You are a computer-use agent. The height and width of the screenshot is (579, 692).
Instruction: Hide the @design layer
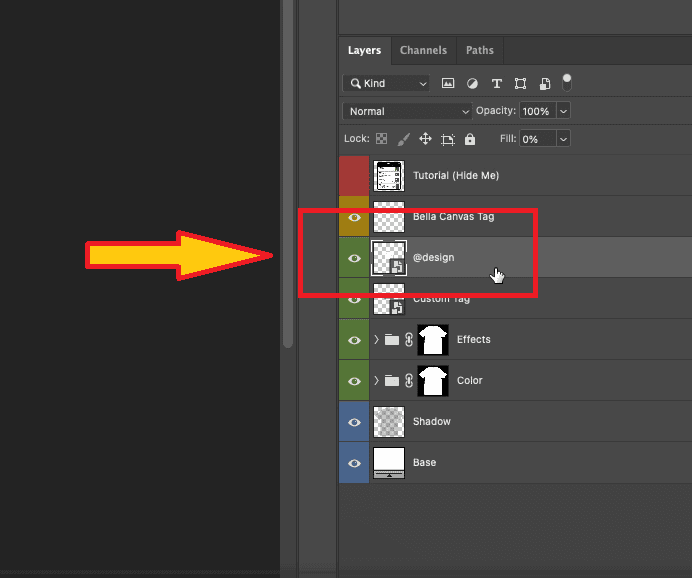[x=354, y=258]
